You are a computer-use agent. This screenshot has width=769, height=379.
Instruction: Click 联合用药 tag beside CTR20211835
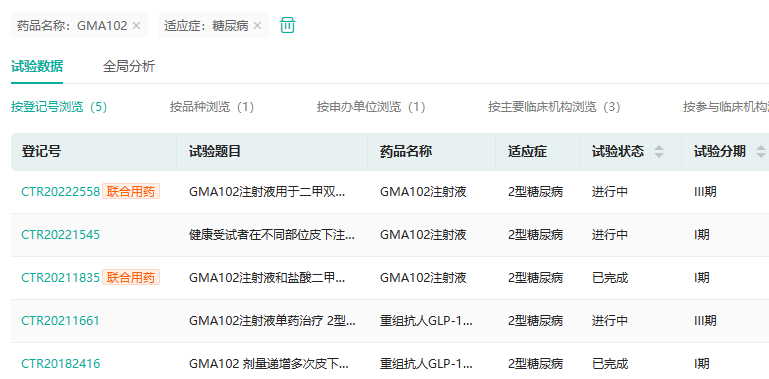[131, 278]
